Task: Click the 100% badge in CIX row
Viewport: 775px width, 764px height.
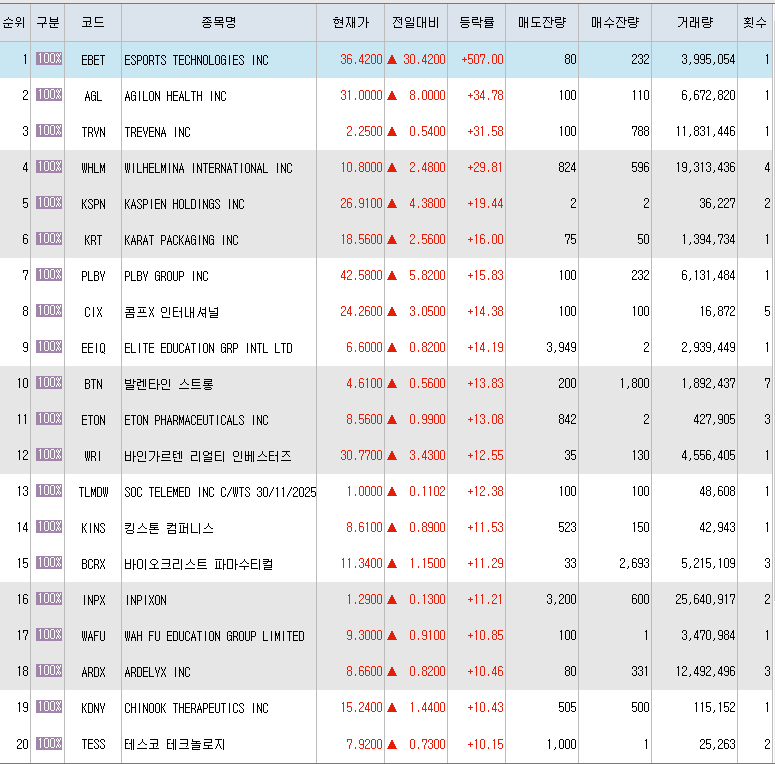Action: point(49,310)
